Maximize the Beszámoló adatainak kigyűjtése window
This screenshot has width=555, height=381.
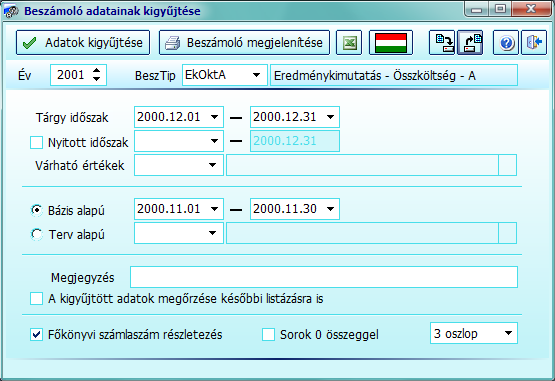500,9
